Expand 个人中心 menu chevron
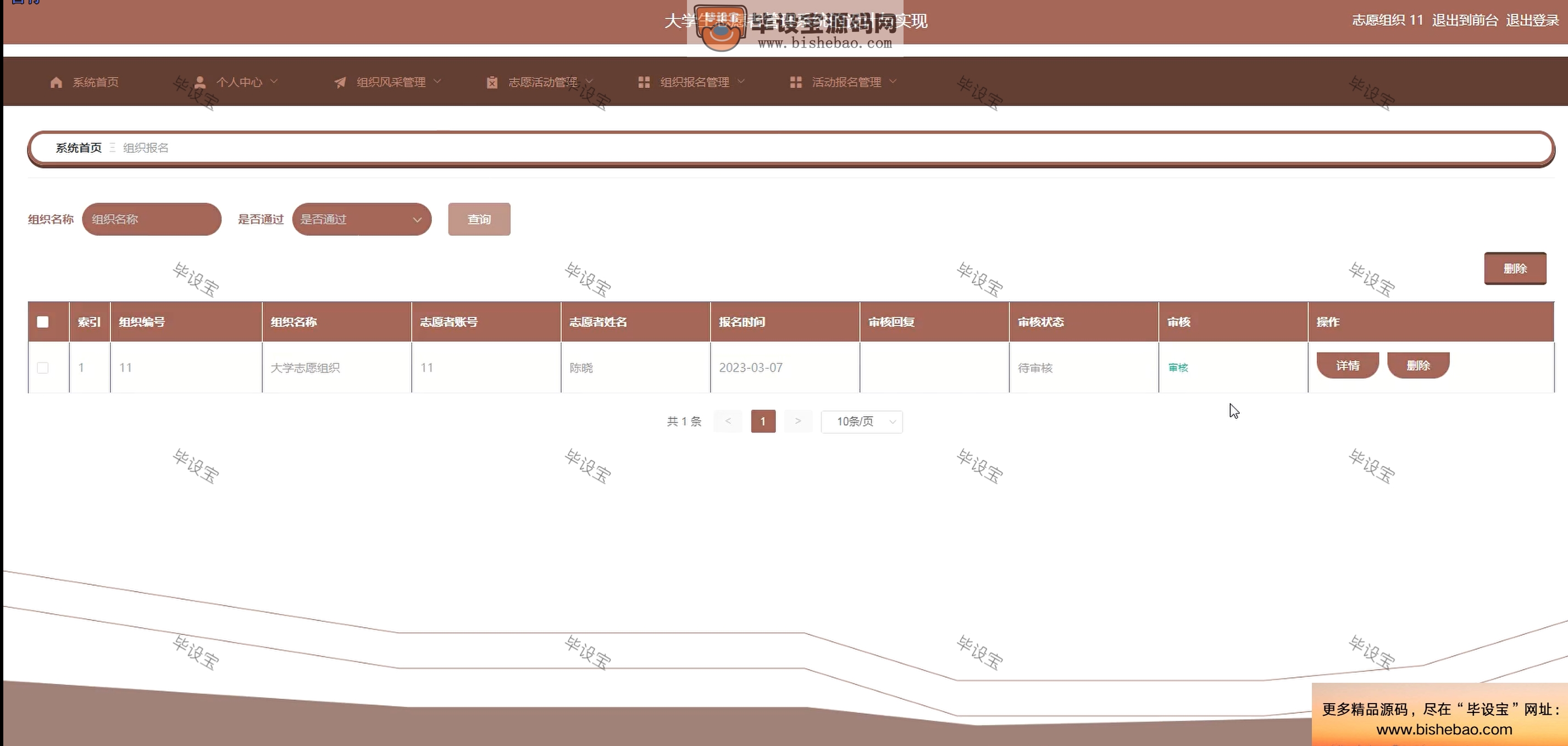The width and height of the screenshot is (1568, 746). (x=274, y=81)
